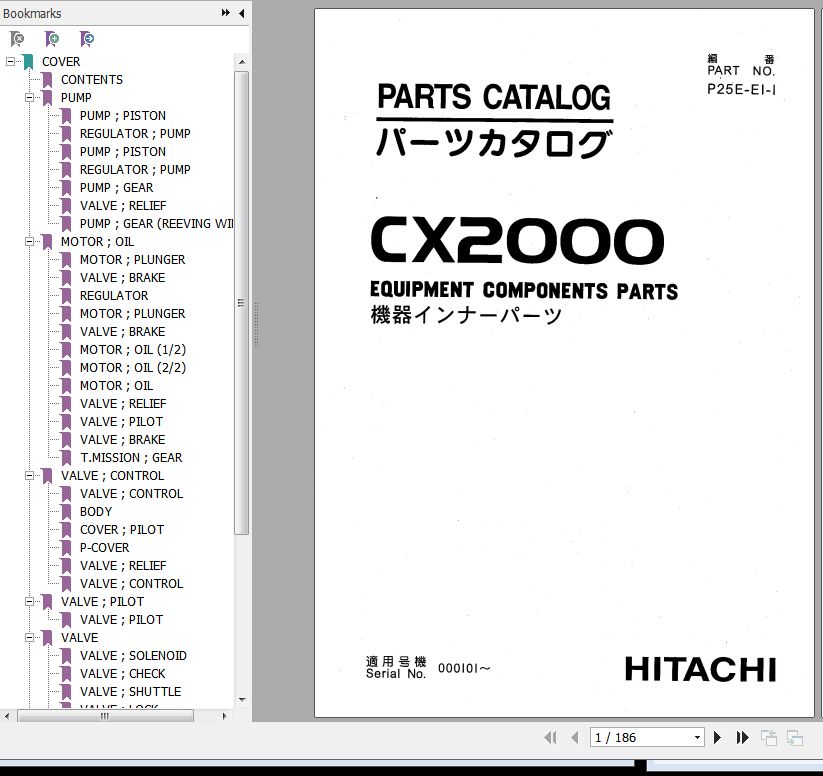
Task: Open the MOTOR ; OIL (1/2) bookmark
Action: click(x=133, y=350)
